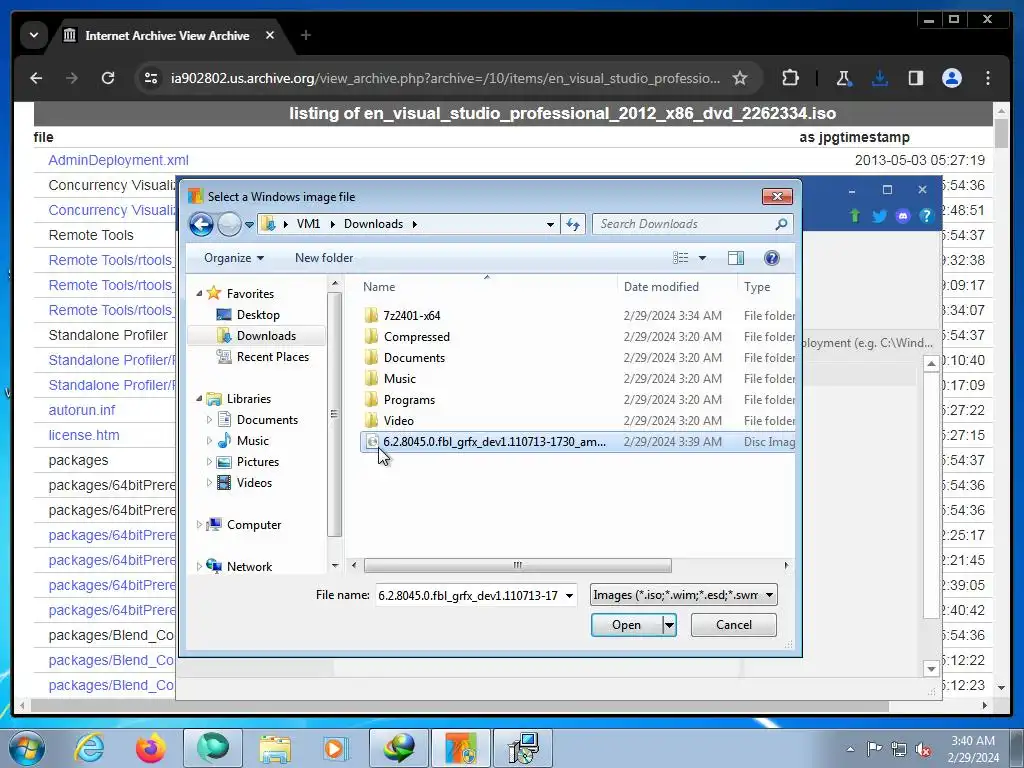The width and height of the screenshot is (1024, 768).
Task: Expand the Network tree node
Action: (x=199, y=566)
